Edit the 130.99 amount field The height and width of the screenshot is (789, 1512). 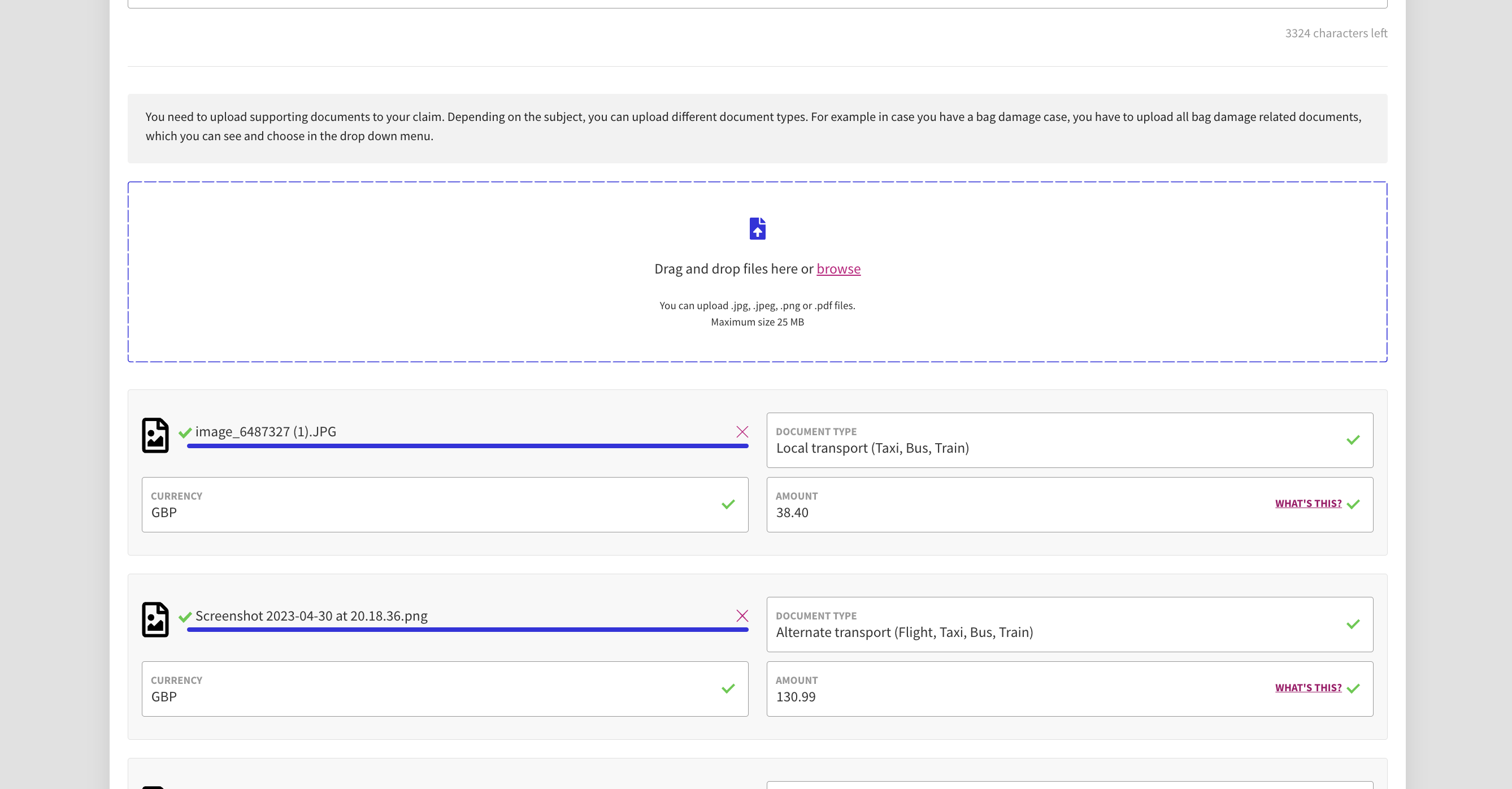(x=998, y=697)
